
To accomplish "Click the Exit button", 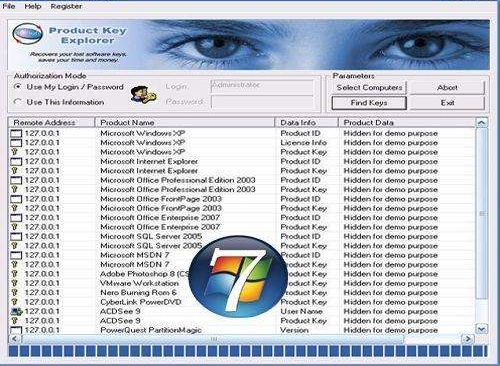I will pyautogui.click(x=447, y=103).
